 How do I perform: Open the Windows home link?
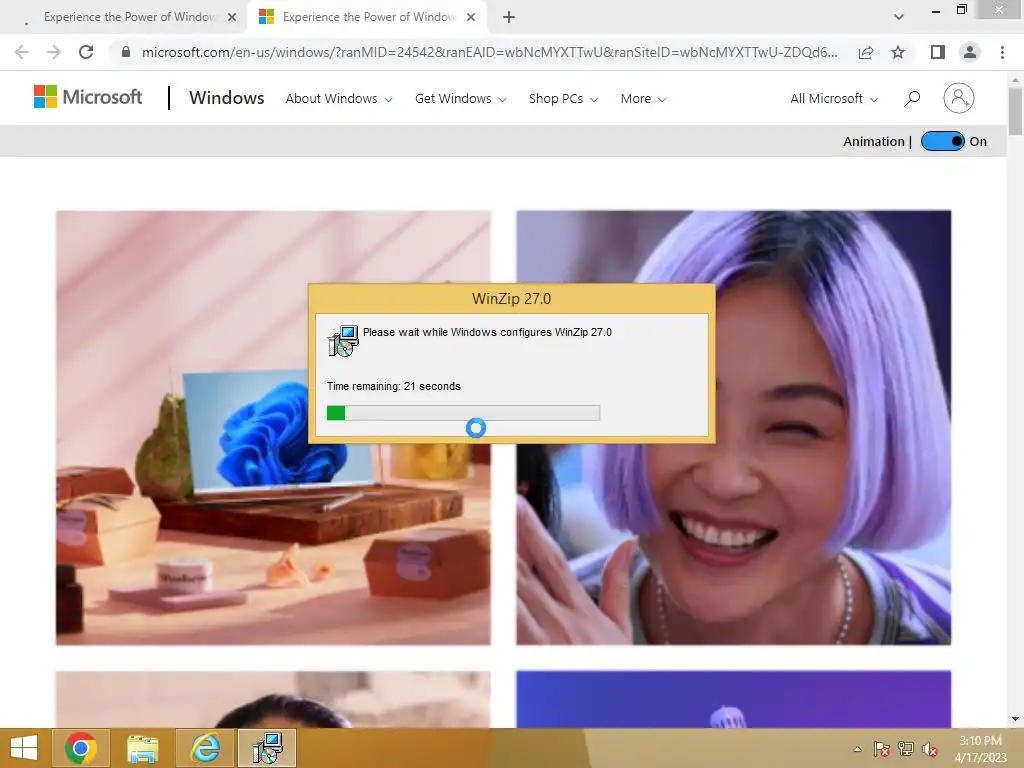pyautogui.click(x=227, y=98)
